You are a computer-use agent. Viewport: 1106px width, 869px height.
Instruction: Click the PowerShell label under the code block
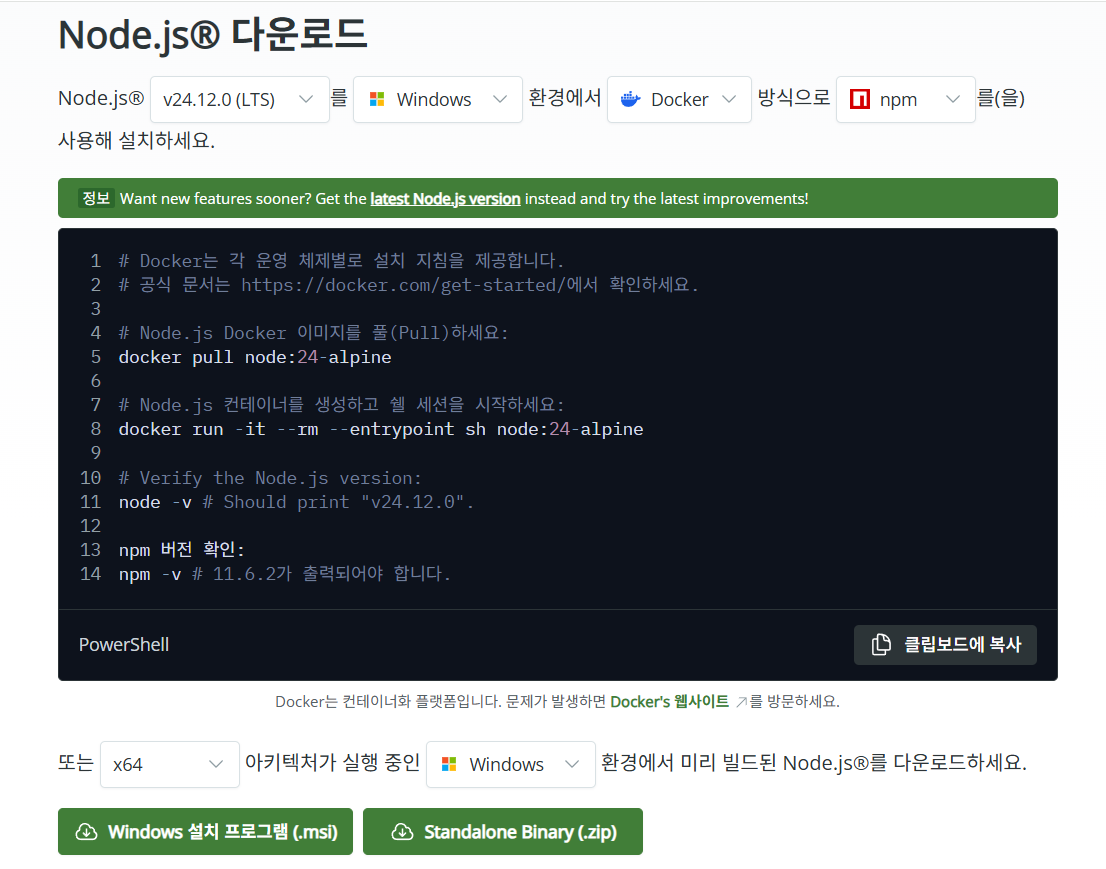click(123, 645)
